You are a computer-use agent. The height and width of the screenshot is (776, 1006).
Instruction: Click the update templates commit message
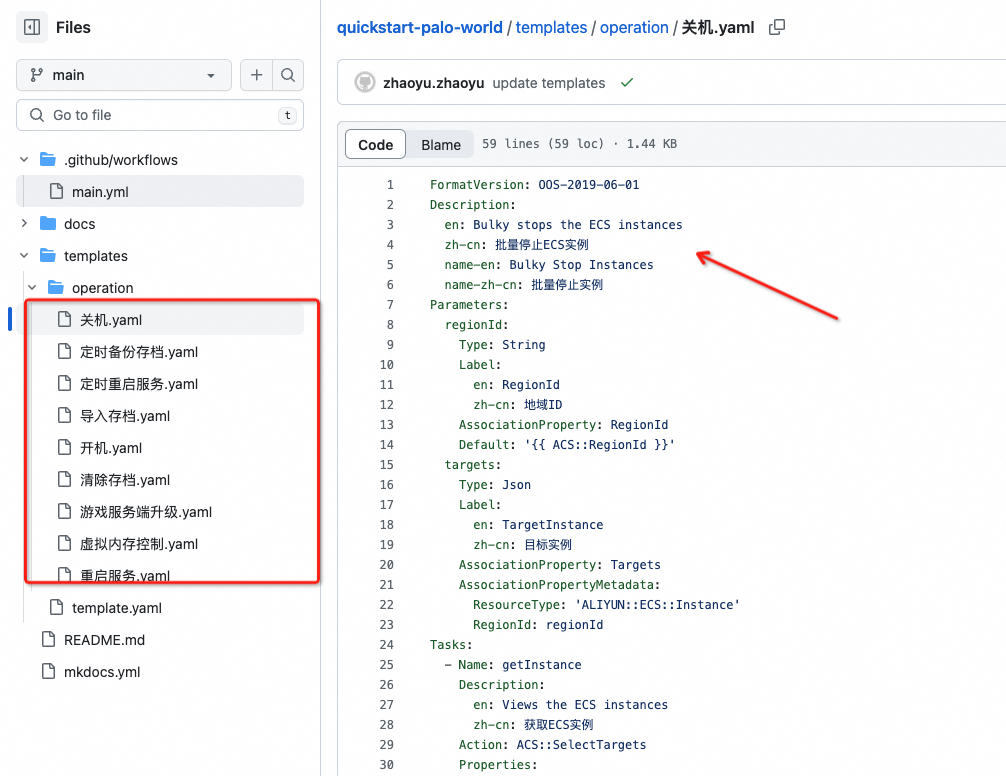click(548, 83)
